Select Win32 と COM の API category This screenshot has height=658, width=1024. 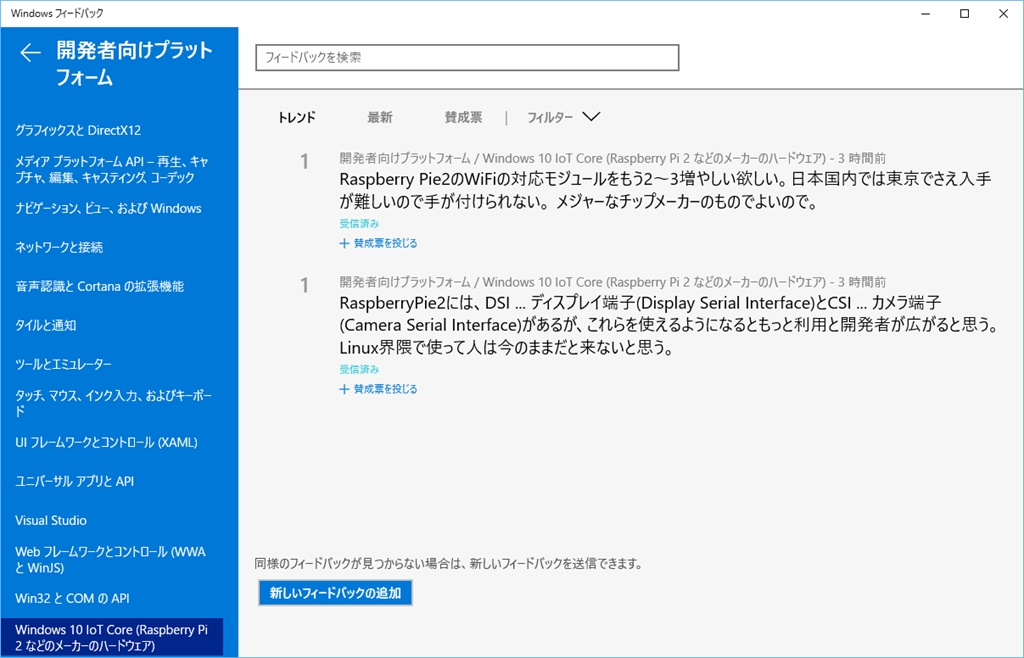[72, 598]
